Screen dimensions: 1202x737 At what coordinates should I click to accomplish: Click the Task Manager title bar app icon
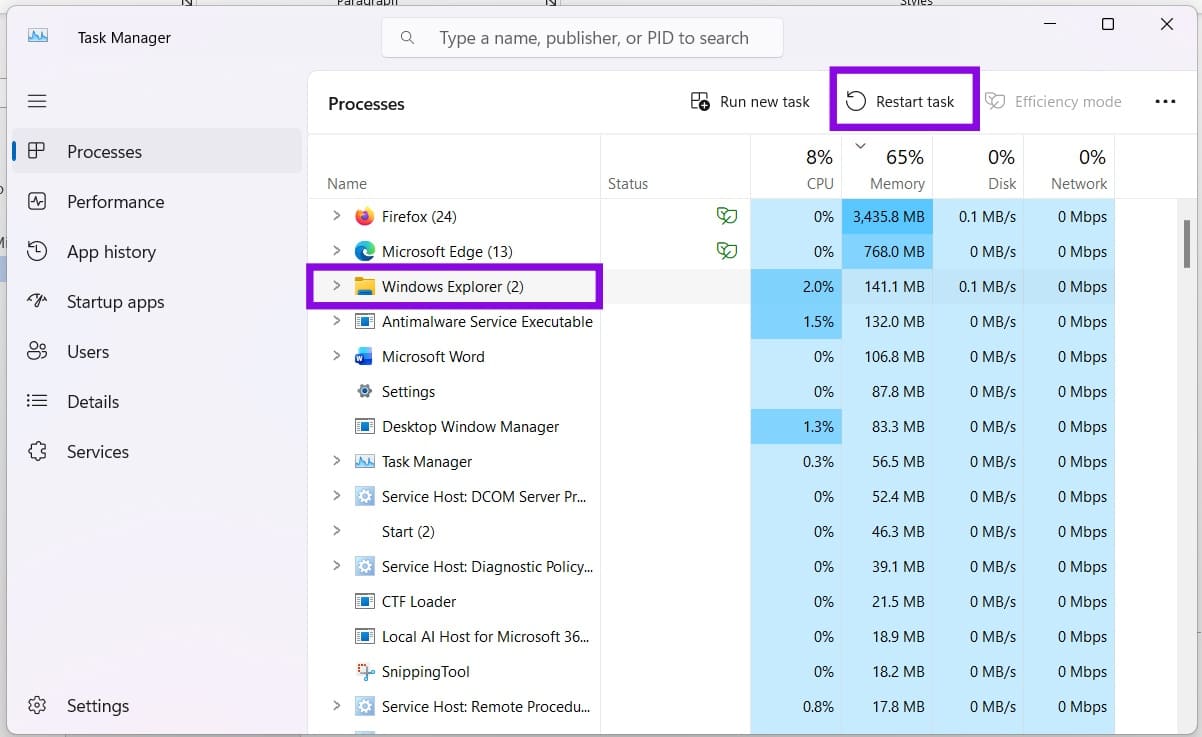coord(38,36)
